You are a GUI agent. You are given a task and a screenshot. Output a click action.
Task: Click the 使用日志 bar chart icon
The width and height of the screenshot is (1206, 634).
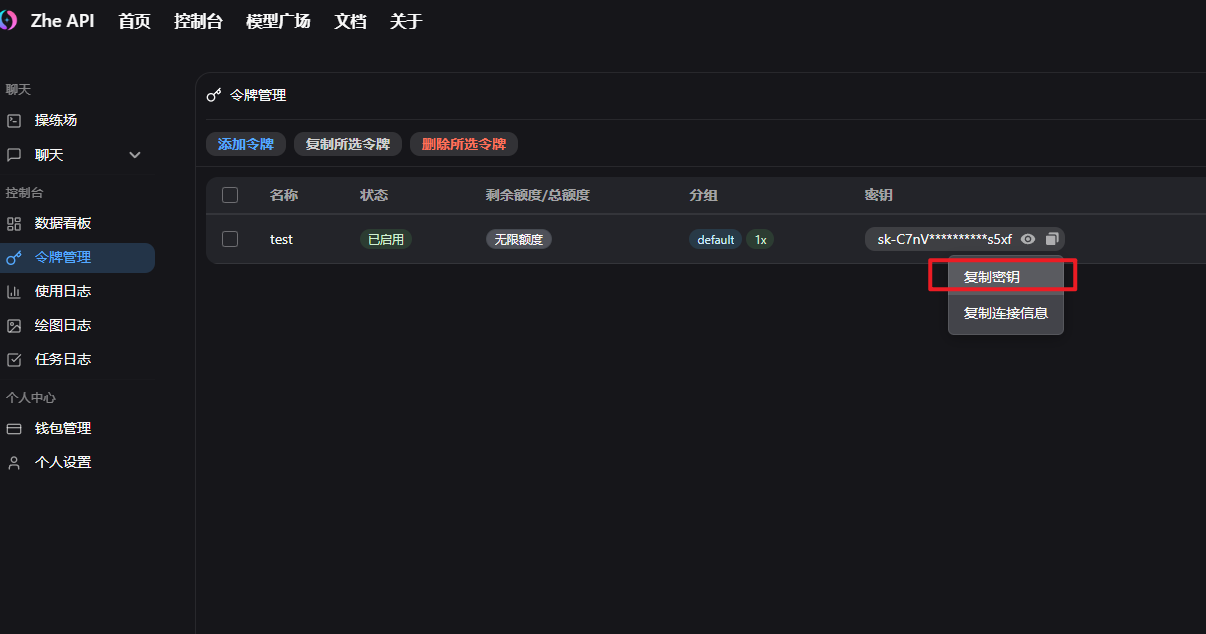pos(14,291)
